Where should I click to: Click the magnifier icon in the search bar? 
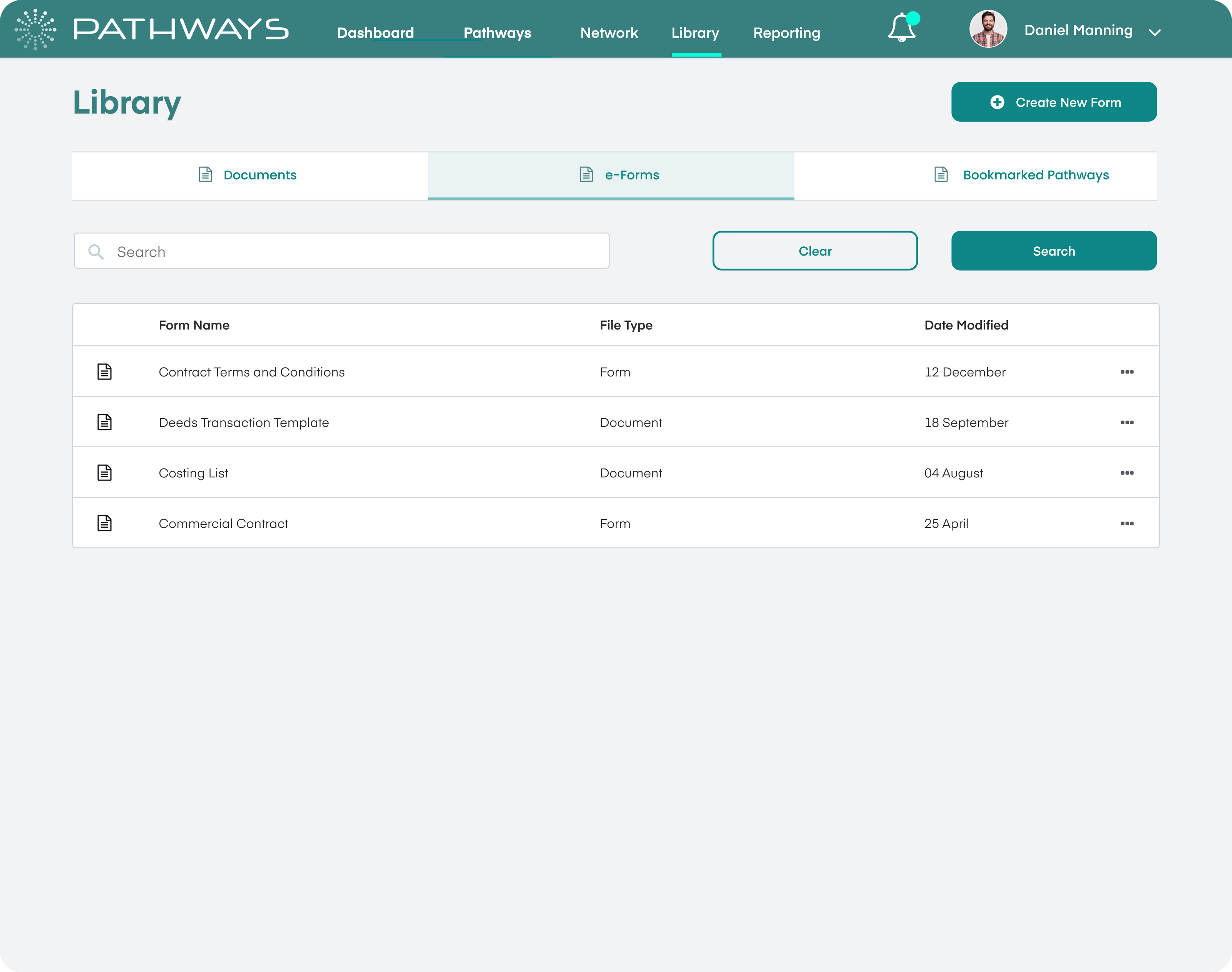pos(96,251)
